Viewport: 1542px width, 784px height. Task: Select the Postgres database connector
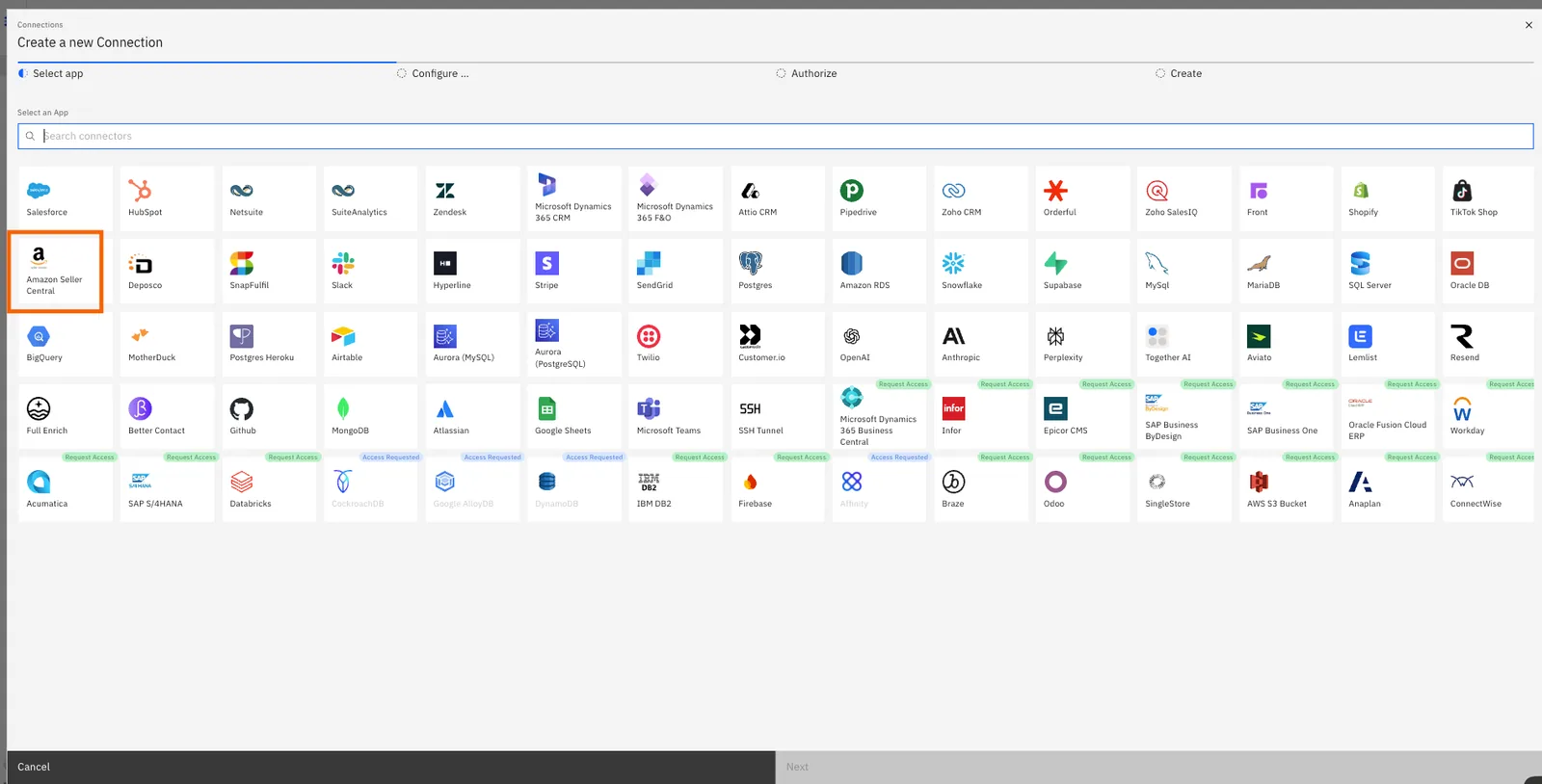click(778, 272)
